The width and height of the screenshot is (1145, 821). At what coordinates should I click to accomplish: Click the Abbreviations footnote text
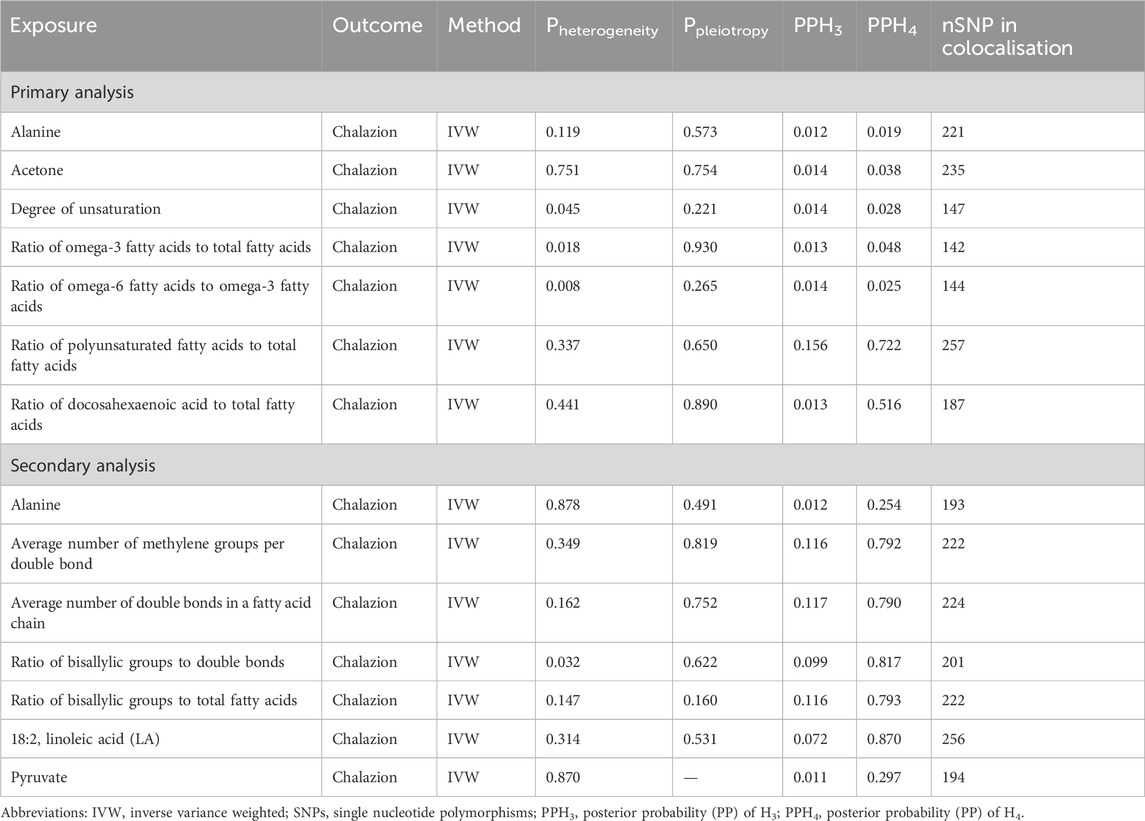pyautogui.click(x=513, y=812)
